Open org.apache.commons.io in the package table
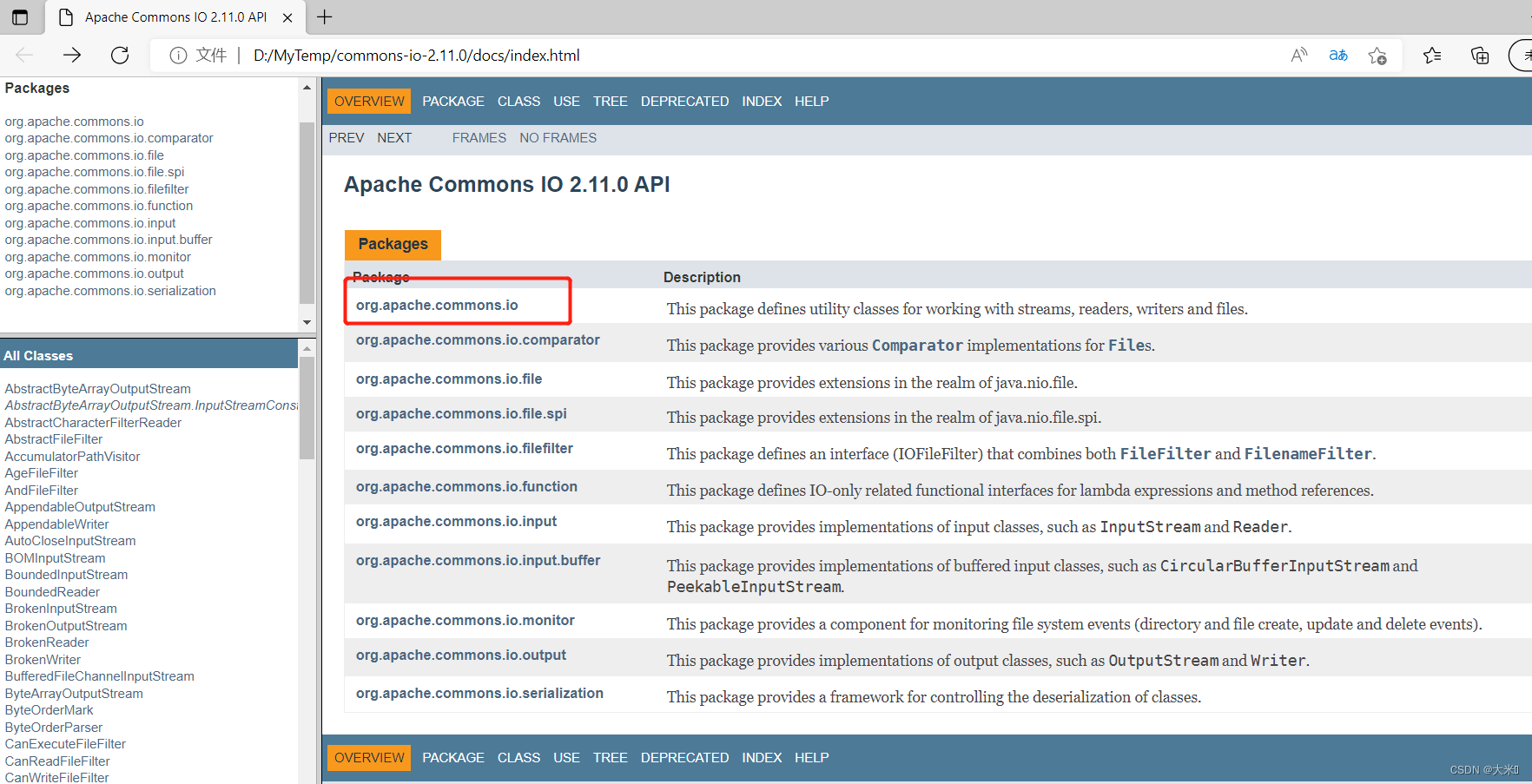Image resolution: width=1532 pixels, height=784 pixels. [437, 306]
